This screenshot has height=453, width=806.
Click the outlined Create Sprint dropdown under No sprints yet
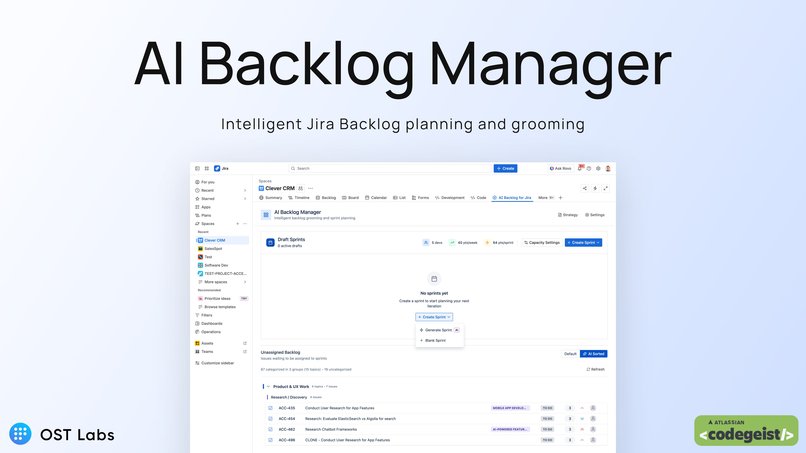(434, 317)
